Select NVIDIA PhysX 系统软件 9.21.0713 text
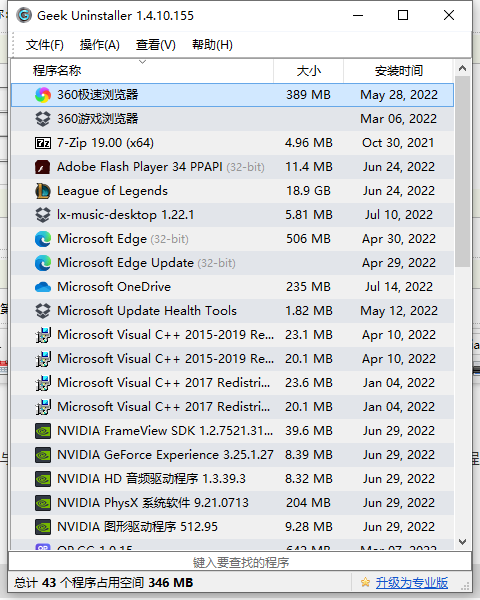Image resolution: width=480 pixels, height=600 pixels. pyautogui.click(x=153, y=503)
